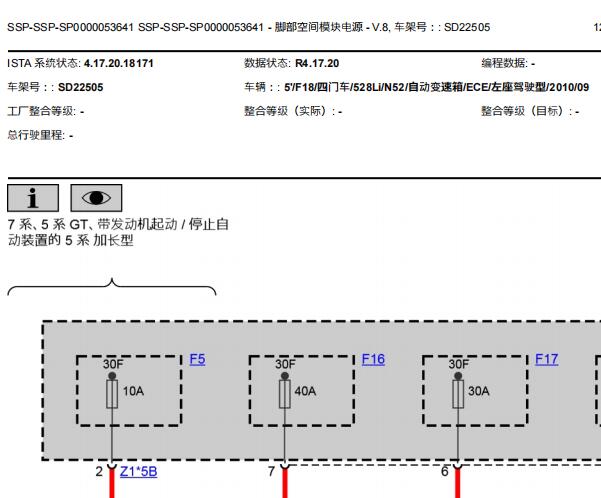
Task: Open the F5 fuse link
Action: (197, 359)
